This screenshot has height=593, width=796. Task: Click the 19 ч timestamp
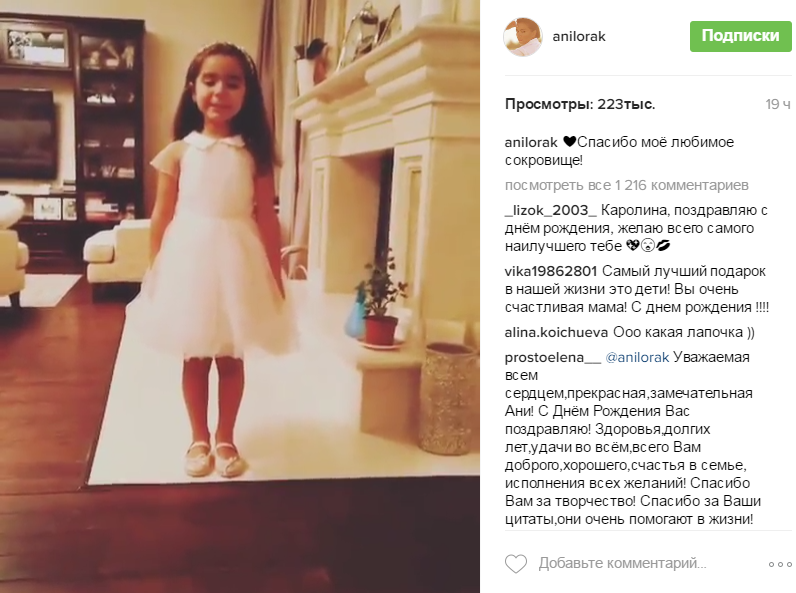[778, 104]
